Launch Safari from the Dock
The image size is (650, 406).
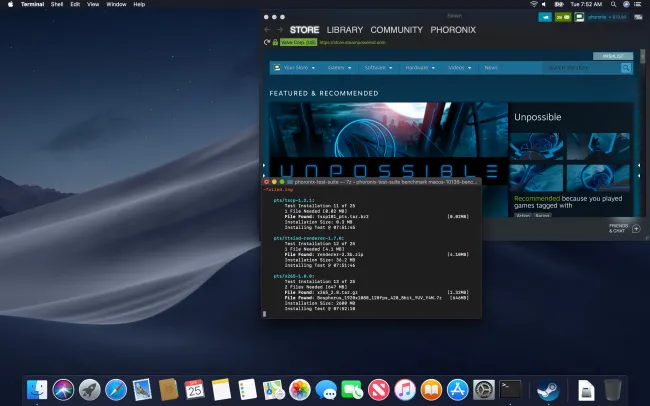[115, 389]
